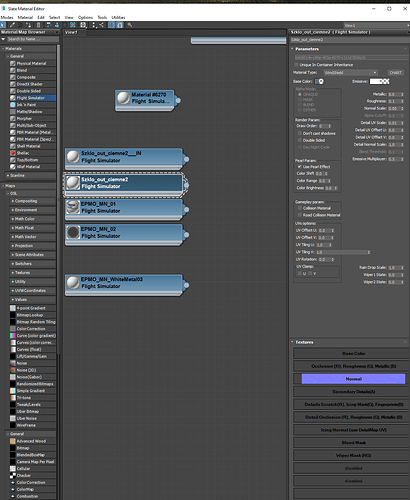Activate the eyedropper Pick Material tool
Image resolution: width=410 pixels, height=500 pixels.
pyautogui.click(x=12, y=25)
